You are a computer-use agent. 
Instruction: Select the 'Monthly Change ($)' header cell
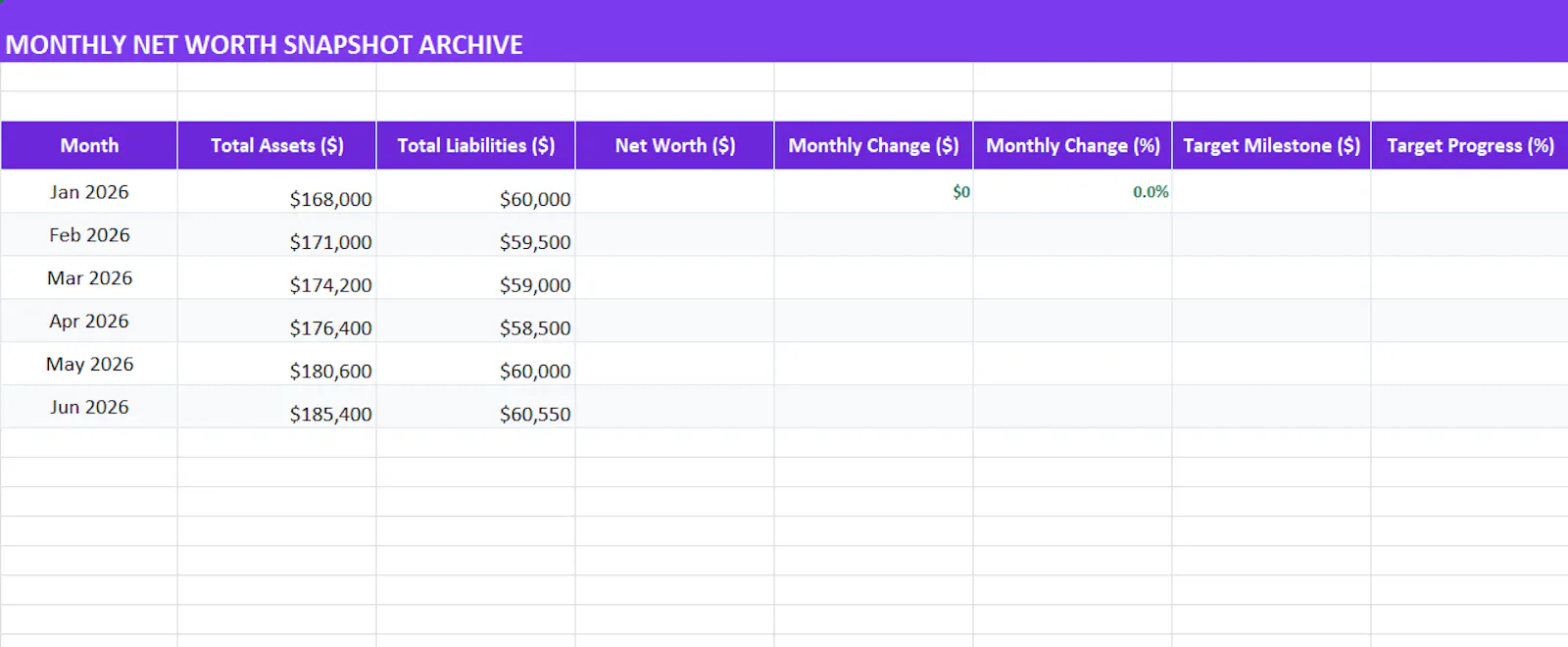tap(874, 145)
